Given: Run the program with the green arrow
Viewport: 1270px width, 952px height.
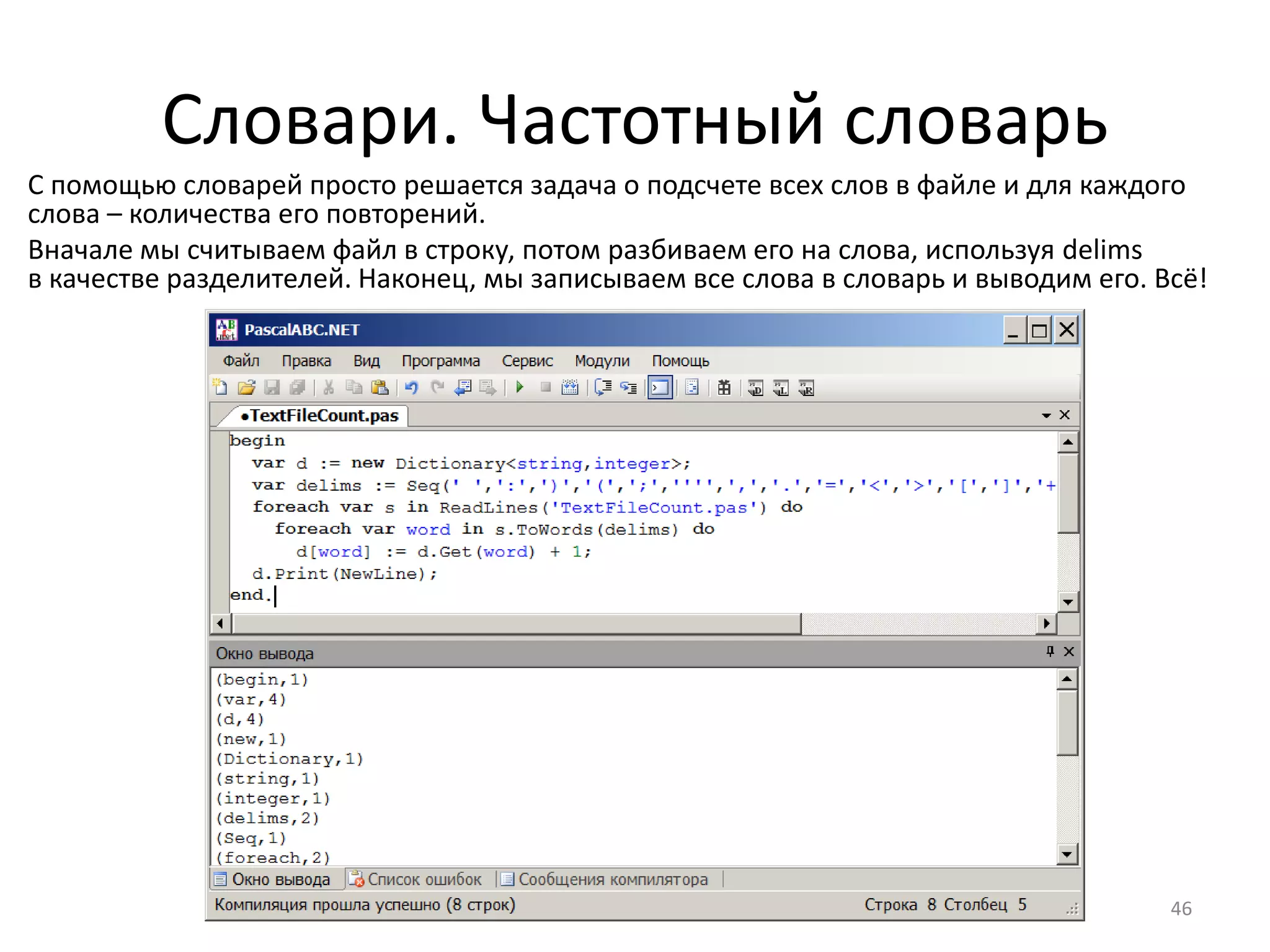Looking at the screenshot, I should 520,387.
